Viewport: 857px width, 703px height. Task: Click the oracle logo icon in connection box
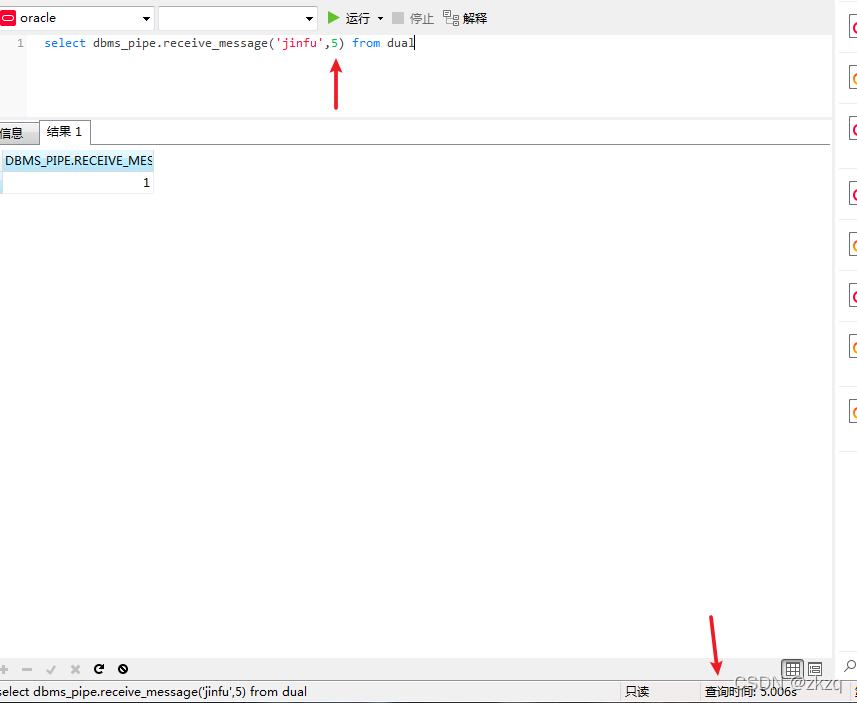(8, 19)
